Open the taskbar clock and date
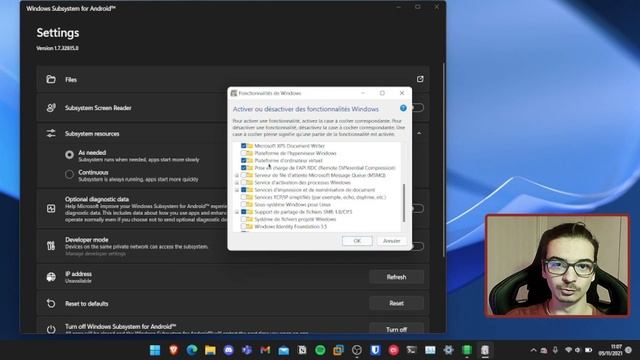Screen dimensions: 640x360 [611, 350]
